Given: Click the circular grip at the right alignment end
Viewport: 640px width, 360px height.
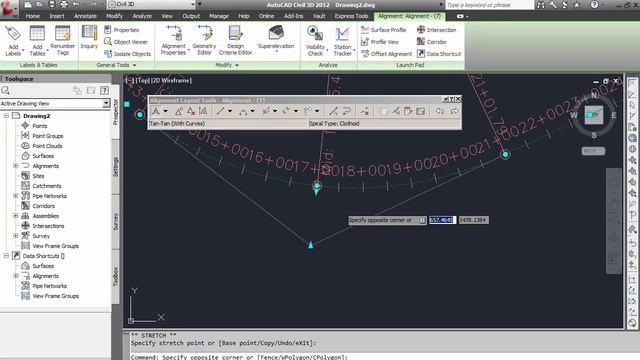Looking at the screenshot, I should coord(505,154).
